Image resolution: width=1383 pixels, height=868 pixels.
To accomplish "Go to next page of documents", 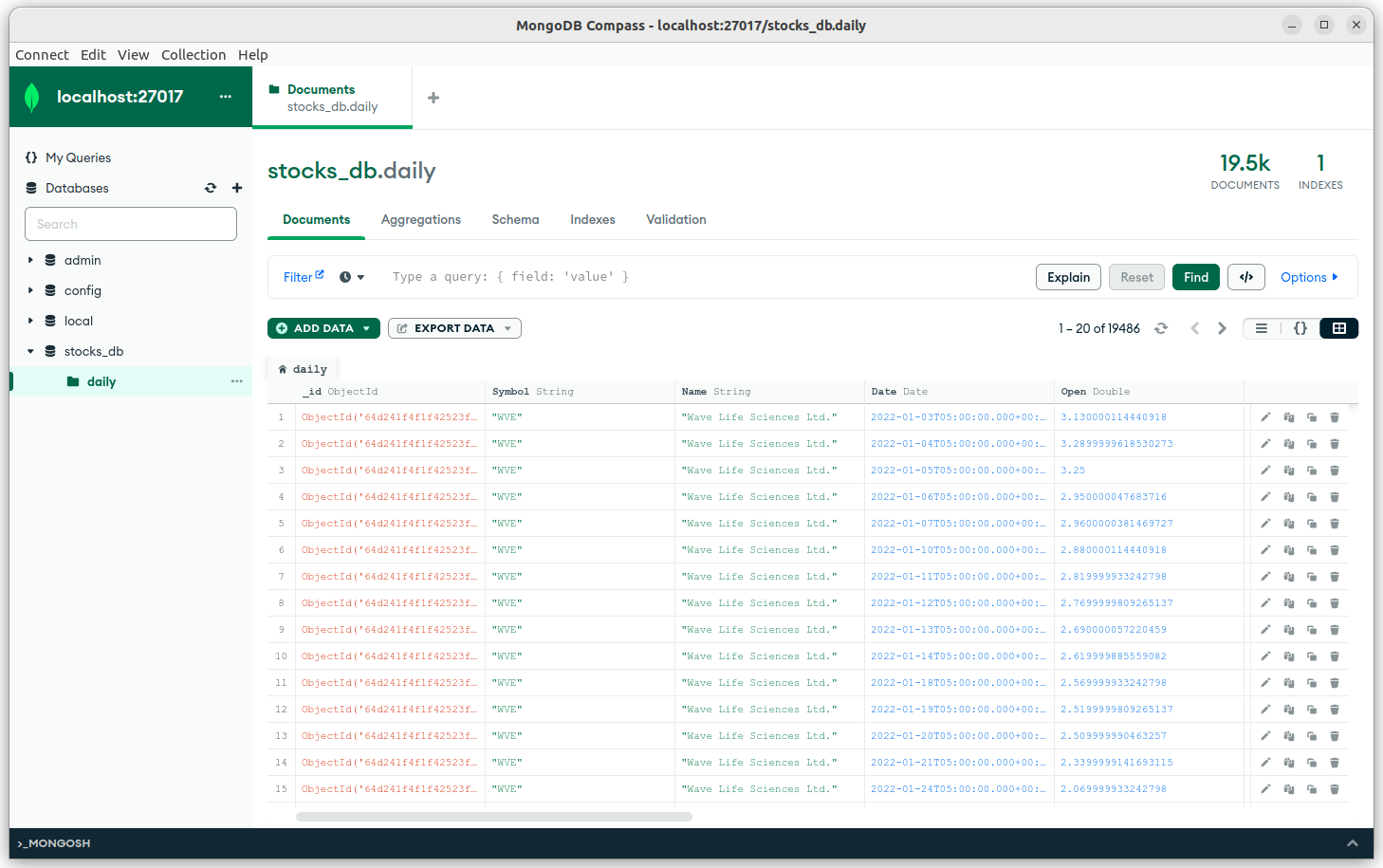I will click(x=1222, y=328).
